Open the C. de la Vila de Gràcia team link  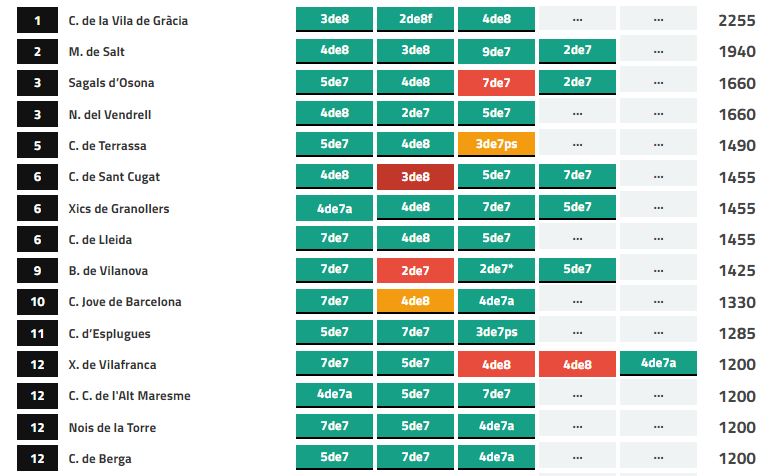click(128, 20)
